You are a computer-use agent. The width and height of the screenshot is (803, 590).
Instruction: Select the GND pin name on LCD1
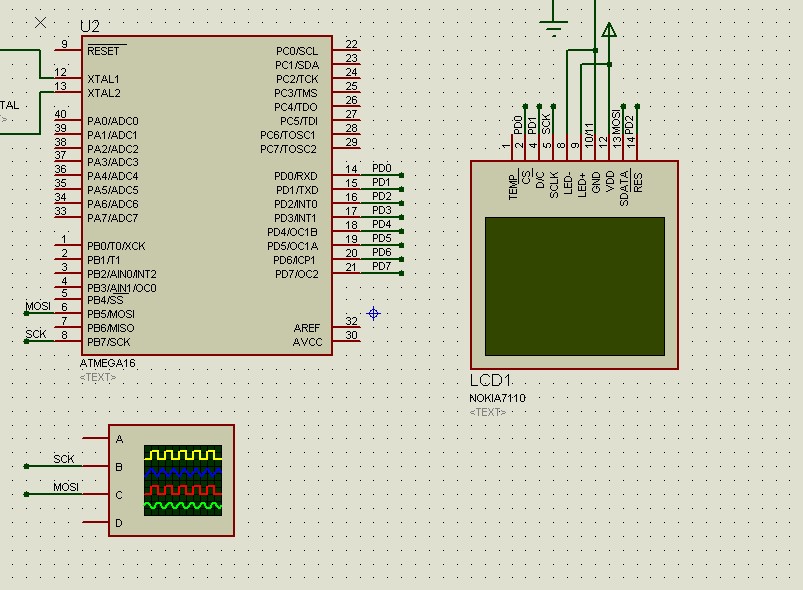[x=596, y=182]
